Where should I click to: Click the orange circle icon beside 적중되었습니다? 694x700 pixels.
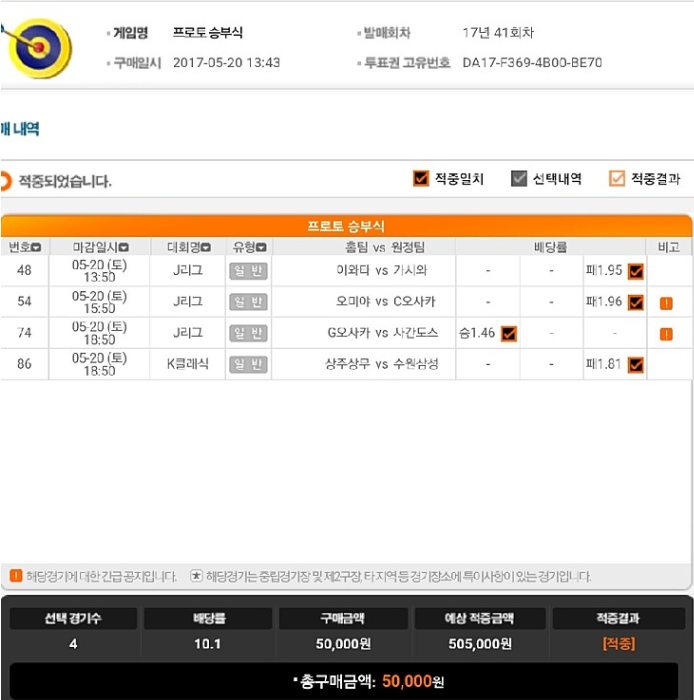point(6,181)
